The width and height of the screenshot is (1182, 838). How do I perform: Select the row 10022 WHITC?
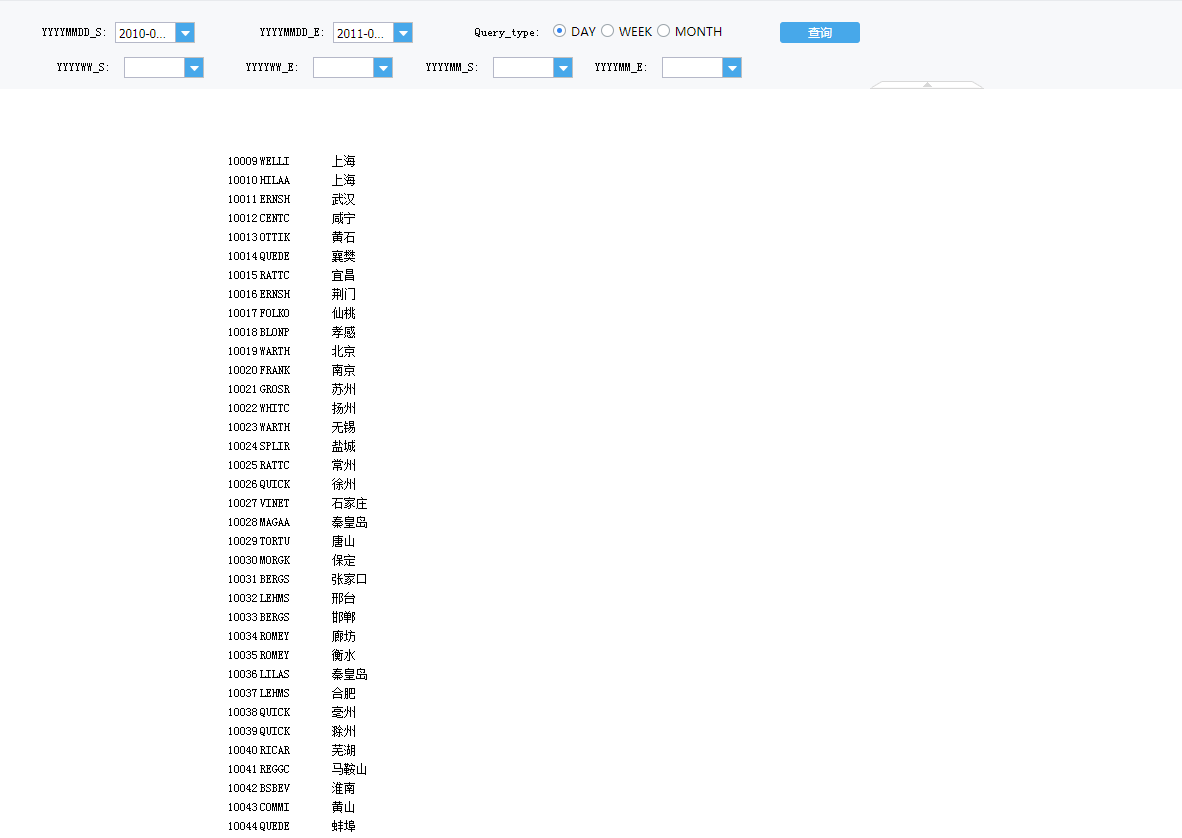(x=292, y=408)
